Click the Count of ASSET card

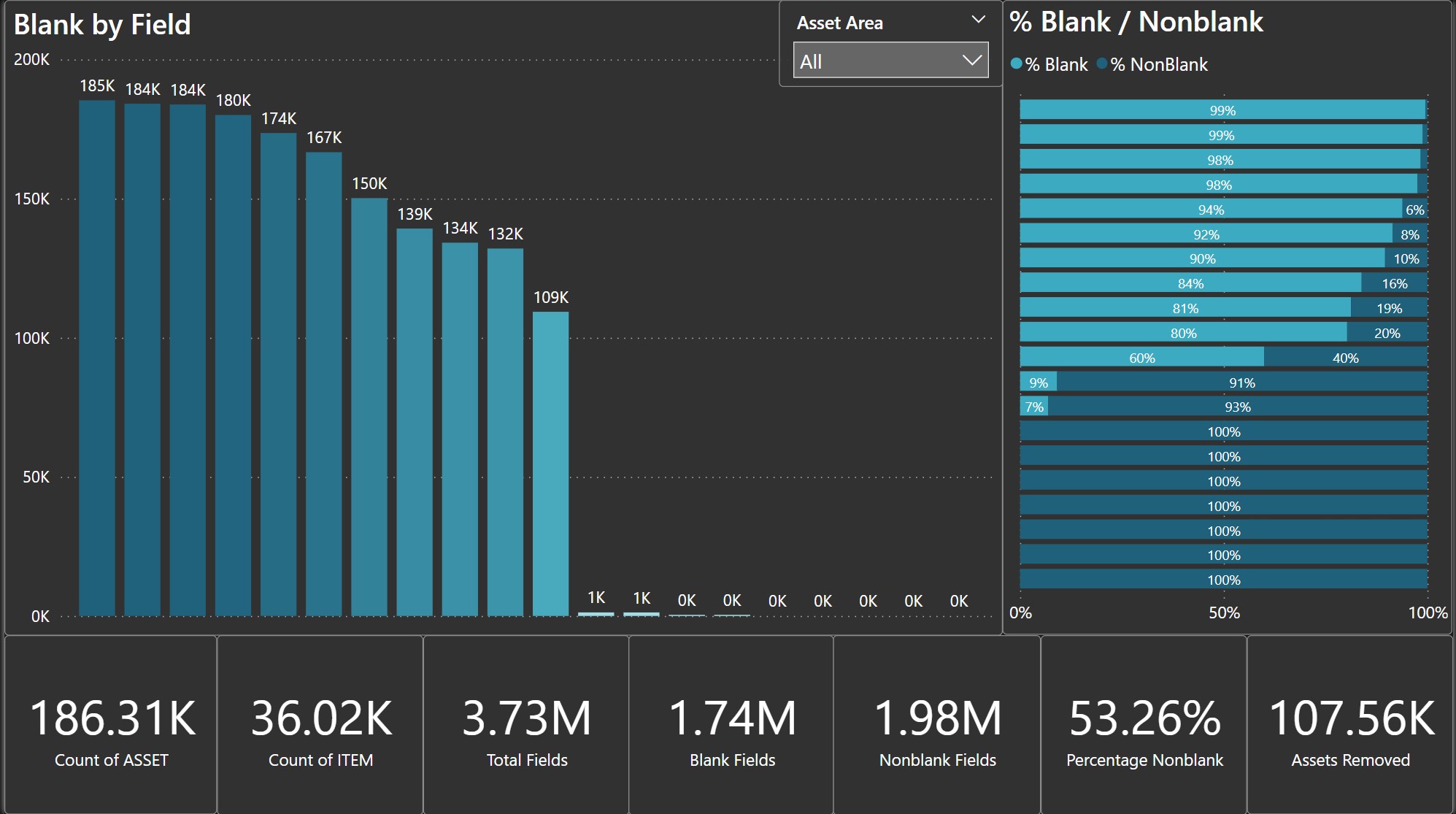(111, 724)
